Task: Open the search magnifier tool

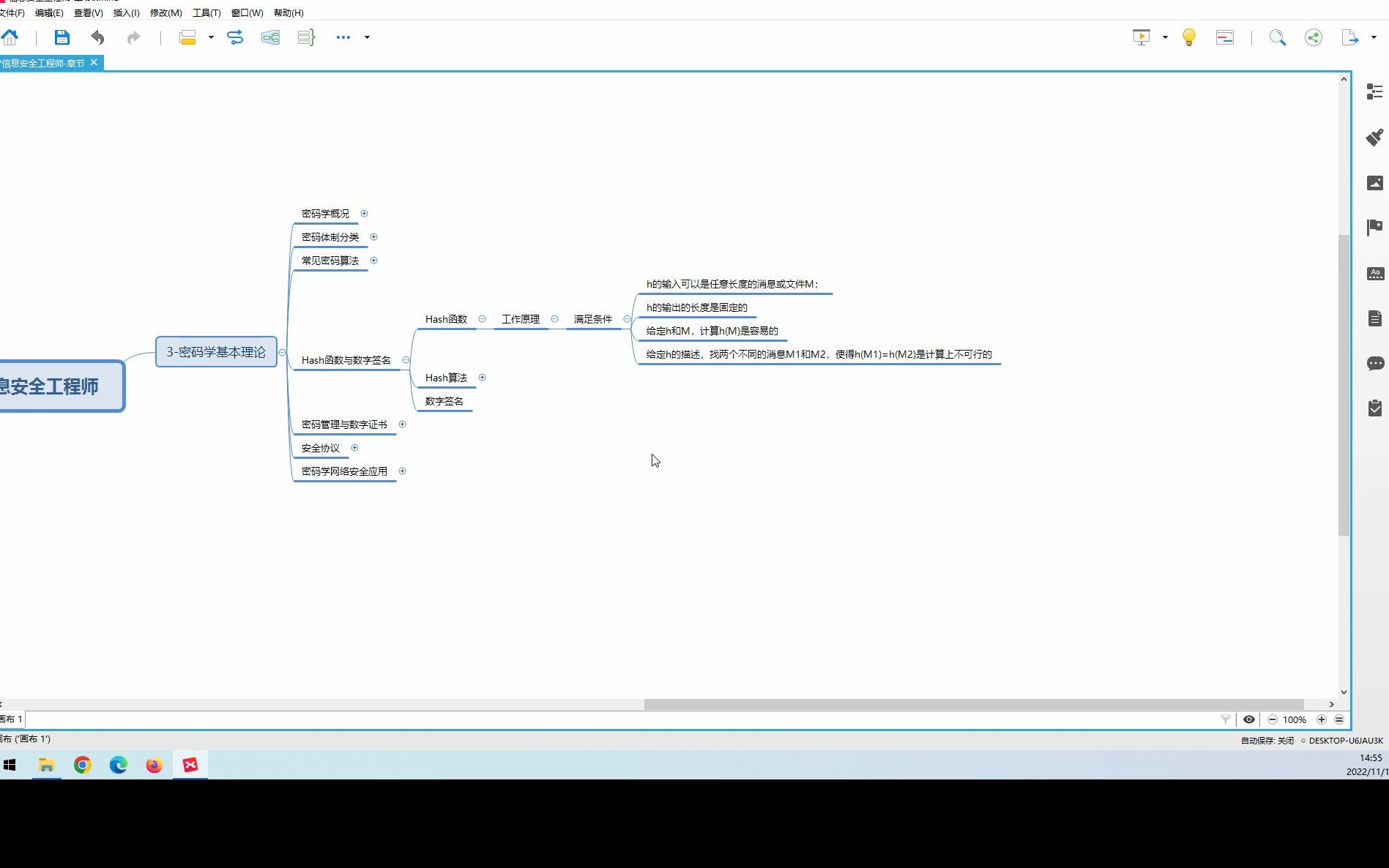Action: click(x=1278, y=37)
